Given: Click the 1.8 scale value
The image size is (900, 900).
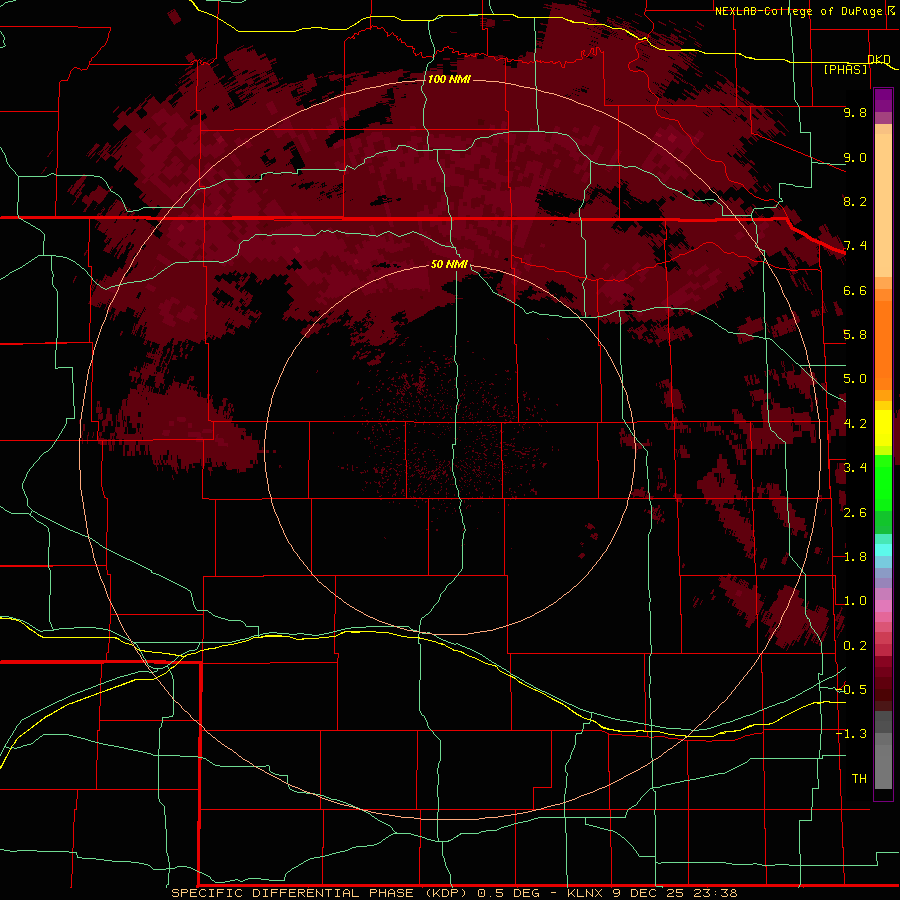Looking at the screenshot, I should click(x=855, y=557).
